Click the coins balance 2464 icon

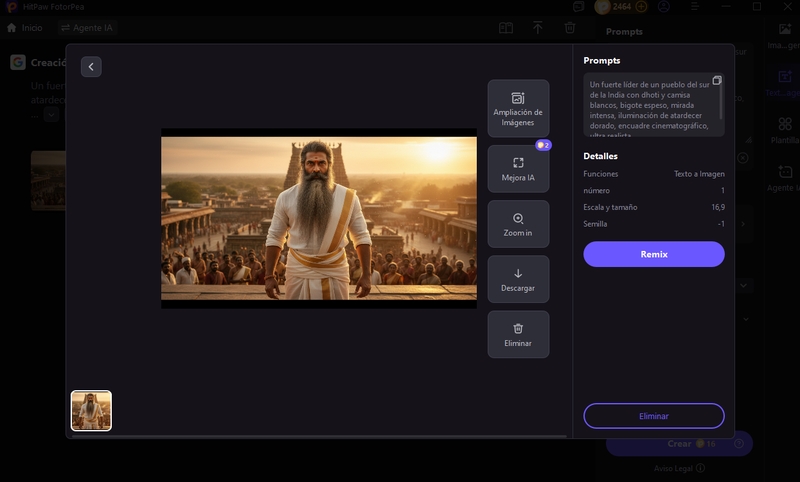click(x=603, y=7)
